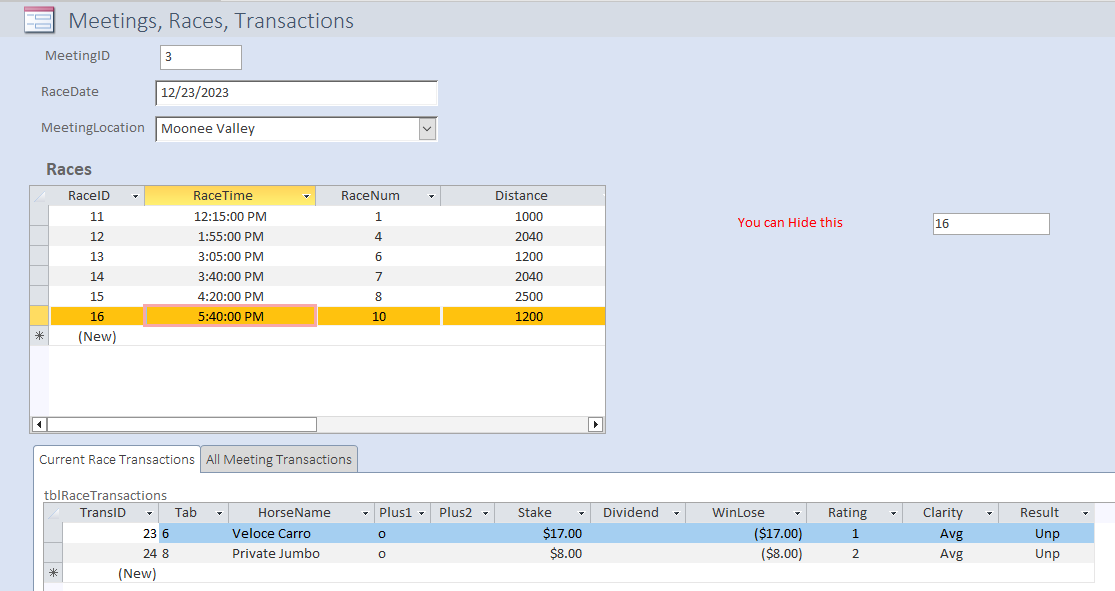Click the select-all corner of Races grid
This screenshot has height=591, width=1115.
click(x=39, y=196)
